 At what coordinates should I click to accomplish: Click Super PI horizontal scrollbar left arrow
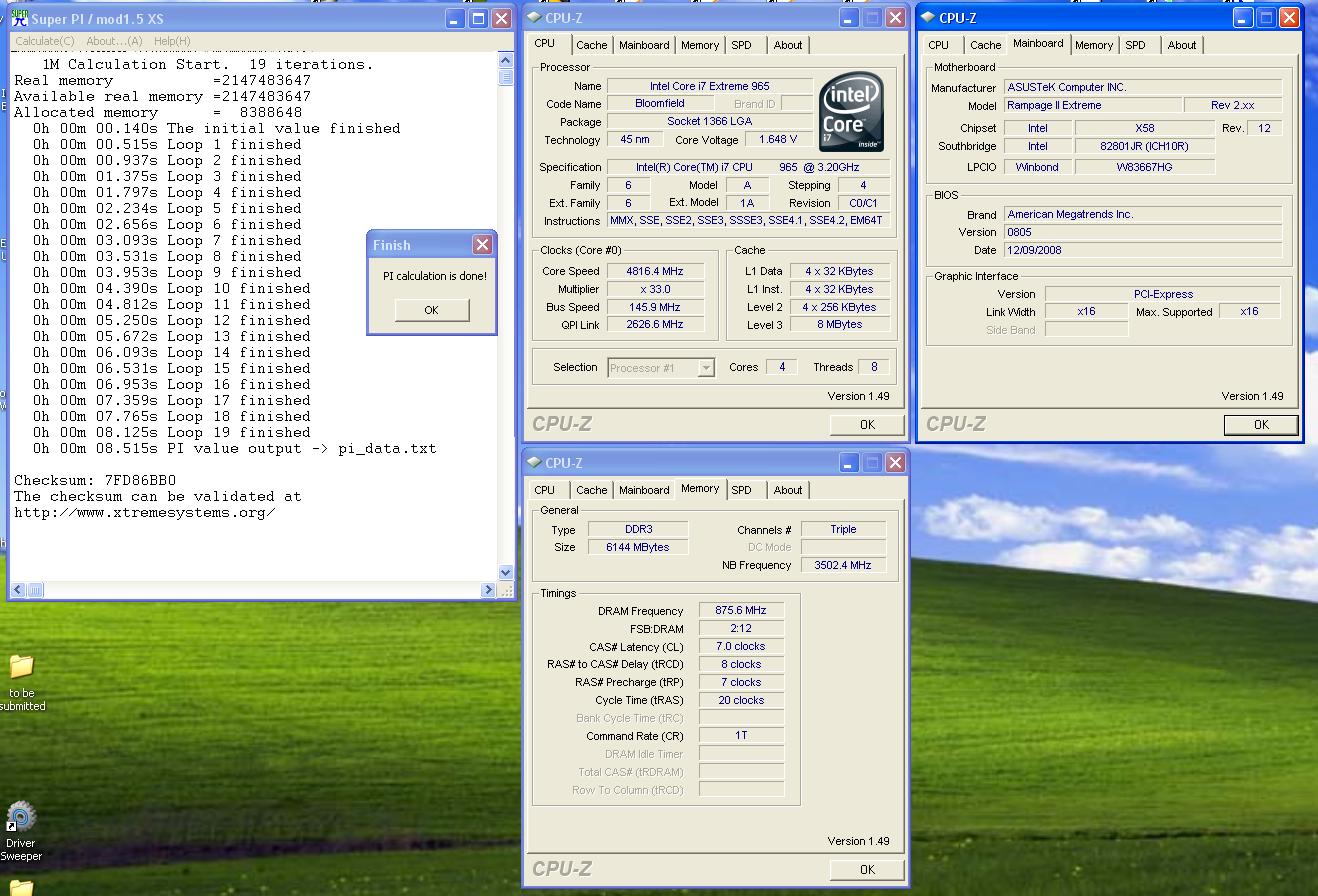(x=19, y=590)
